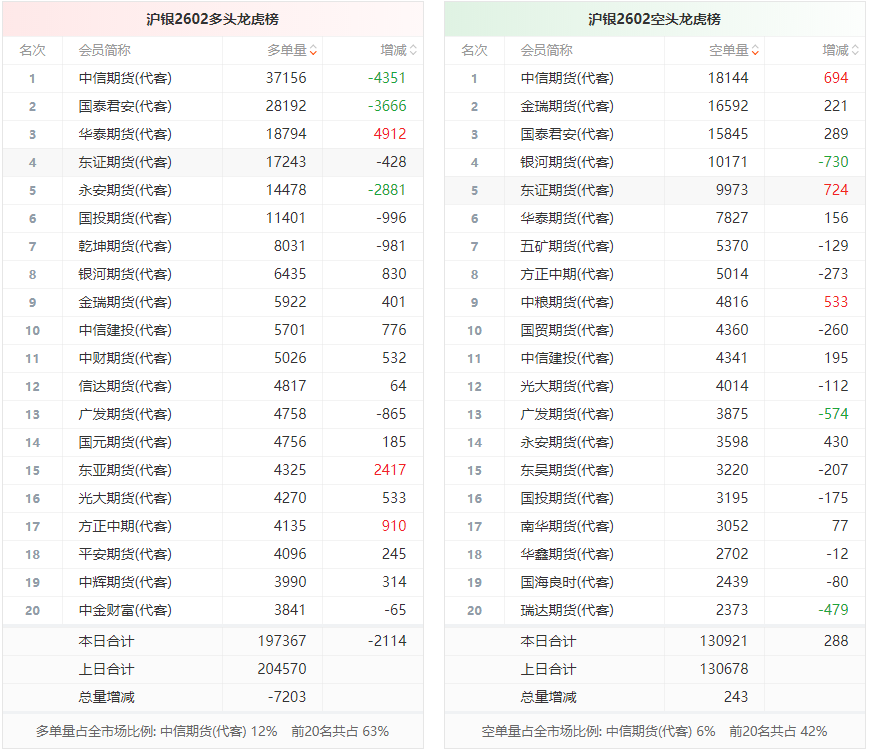Screen dimensions: 871x754
Task: Select 中辉期货(代客) row
Action: pyautogui.click(x=213, y=582)
